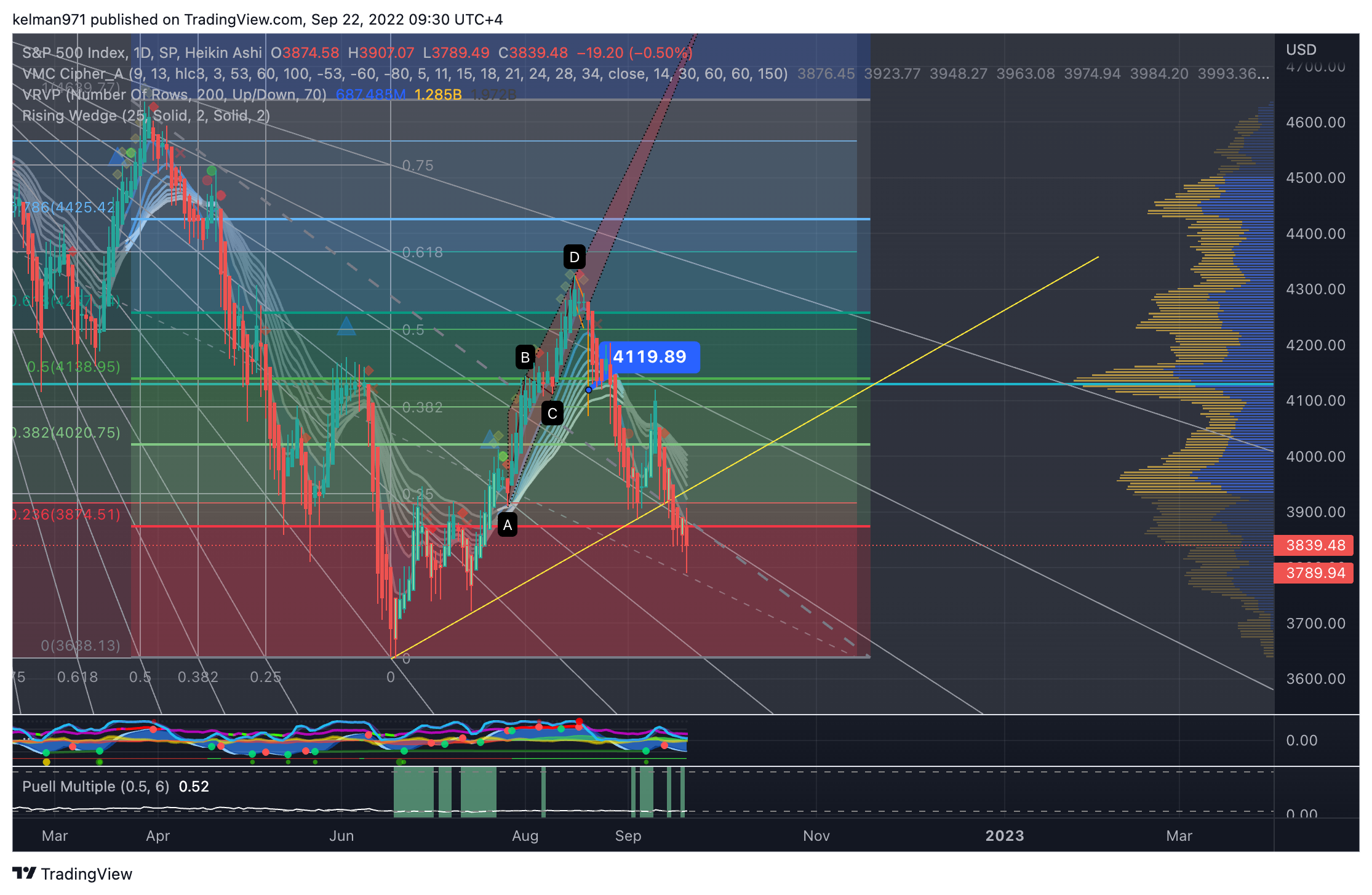Click the 0.618 fib retracement label

click(423, 252)
